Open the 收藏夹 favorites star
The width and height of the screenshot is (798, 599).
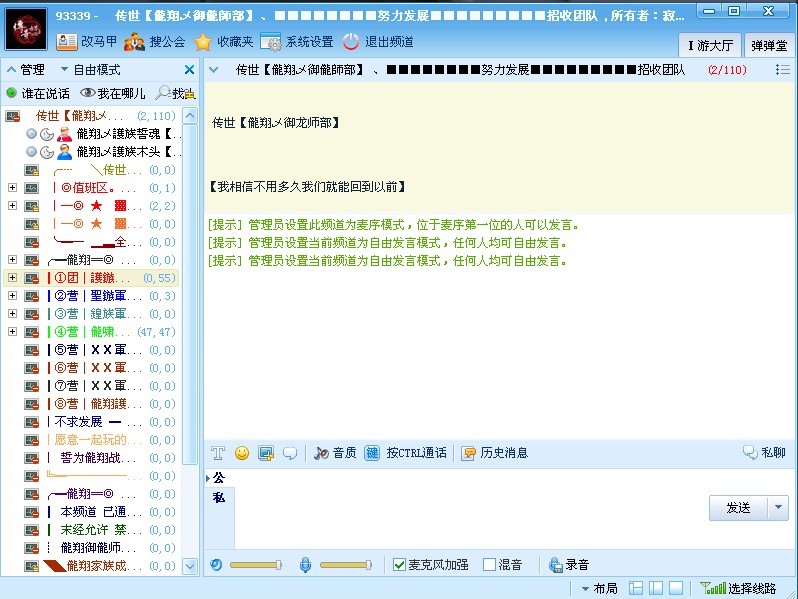203,42
